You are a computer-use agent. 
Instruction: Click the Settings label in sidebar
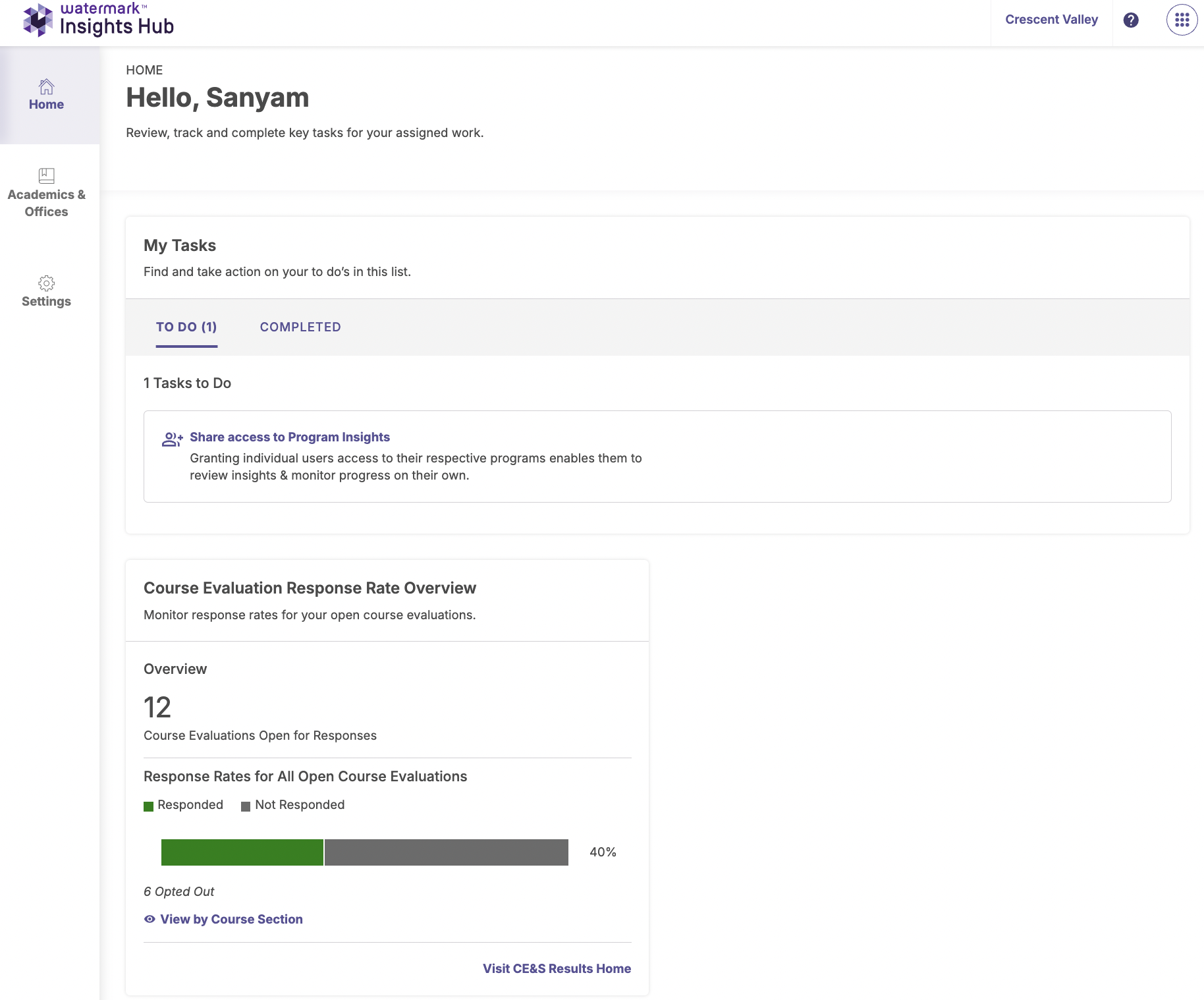(46, 301)
